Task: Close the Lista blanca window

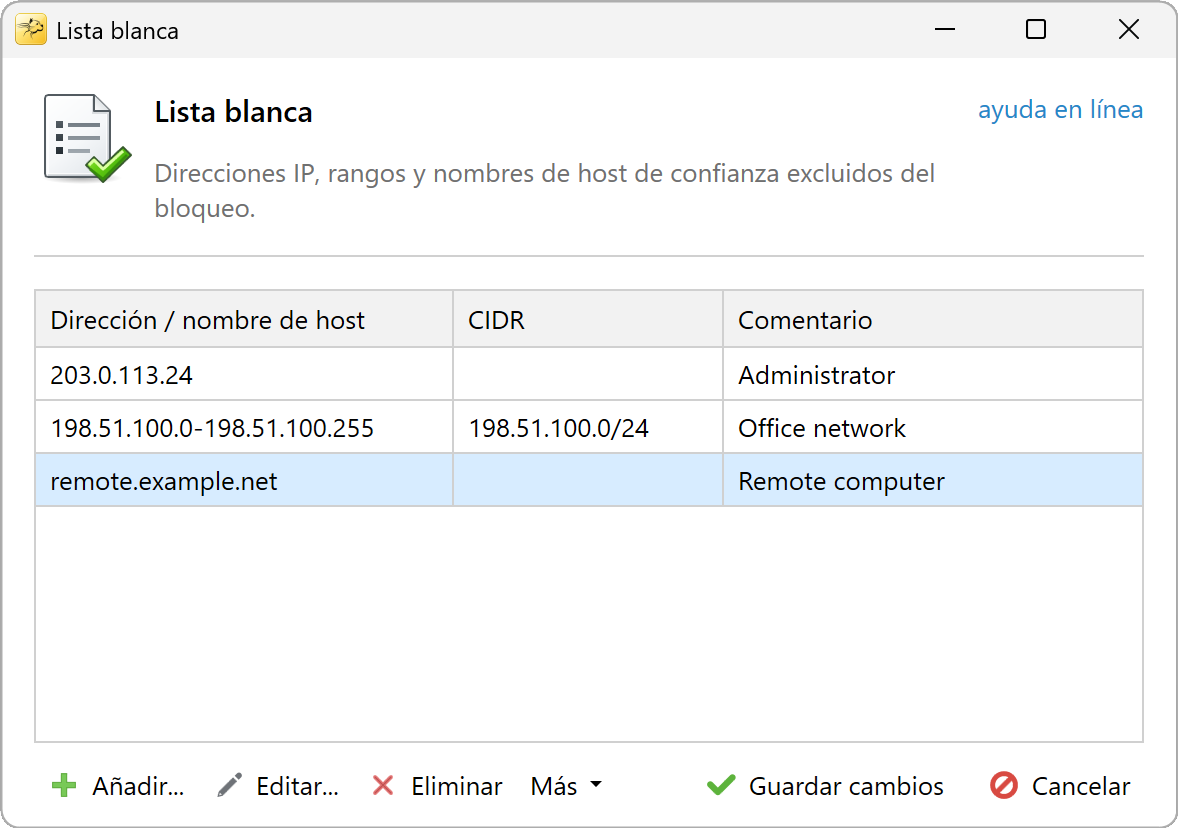Action: 1128,29
